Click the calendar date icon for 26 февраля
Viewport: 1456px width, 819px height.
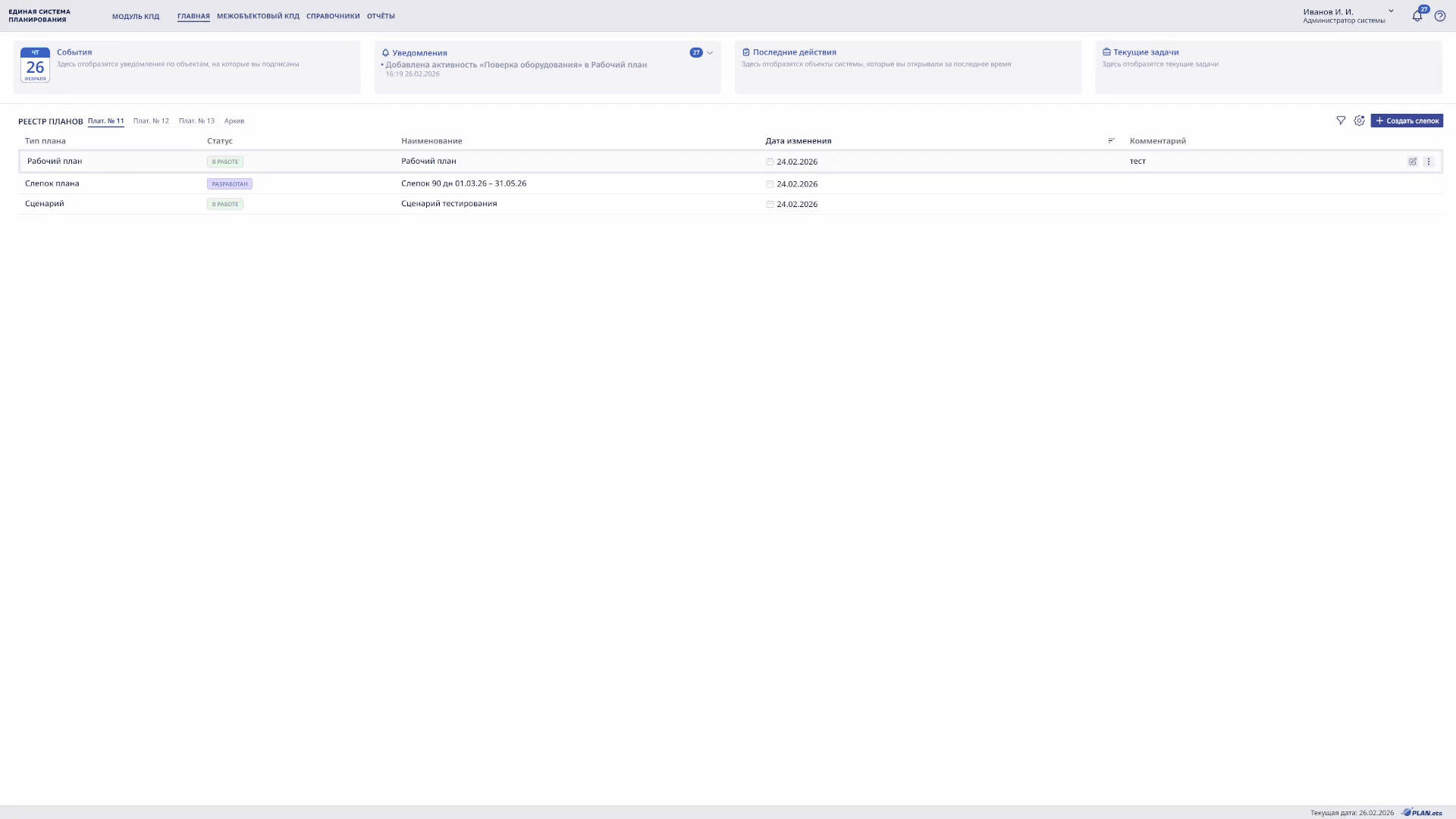(35, 65)
